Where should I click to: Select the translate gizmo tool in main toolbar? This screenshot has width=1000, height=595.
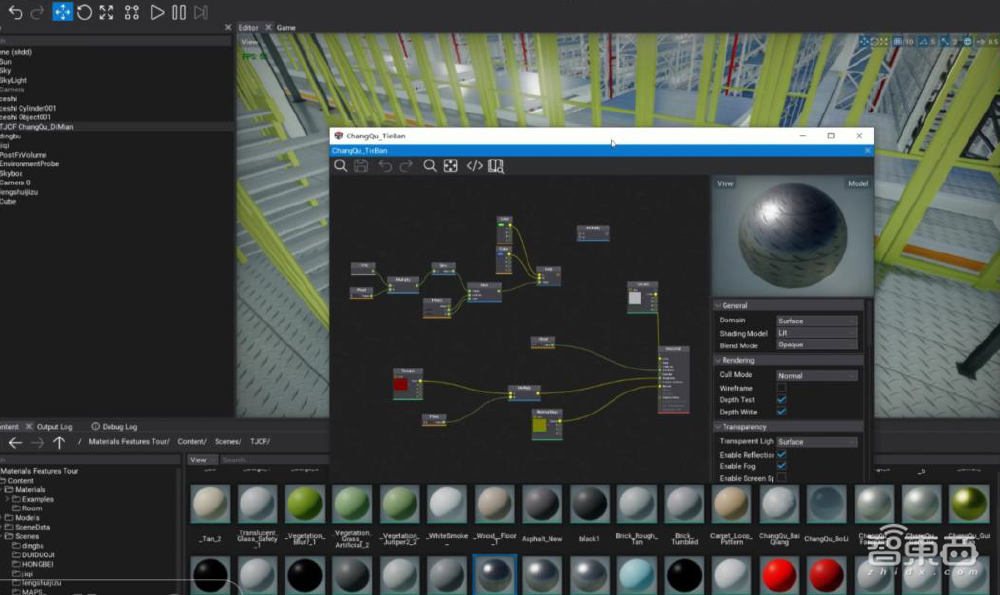coord(62,12)
